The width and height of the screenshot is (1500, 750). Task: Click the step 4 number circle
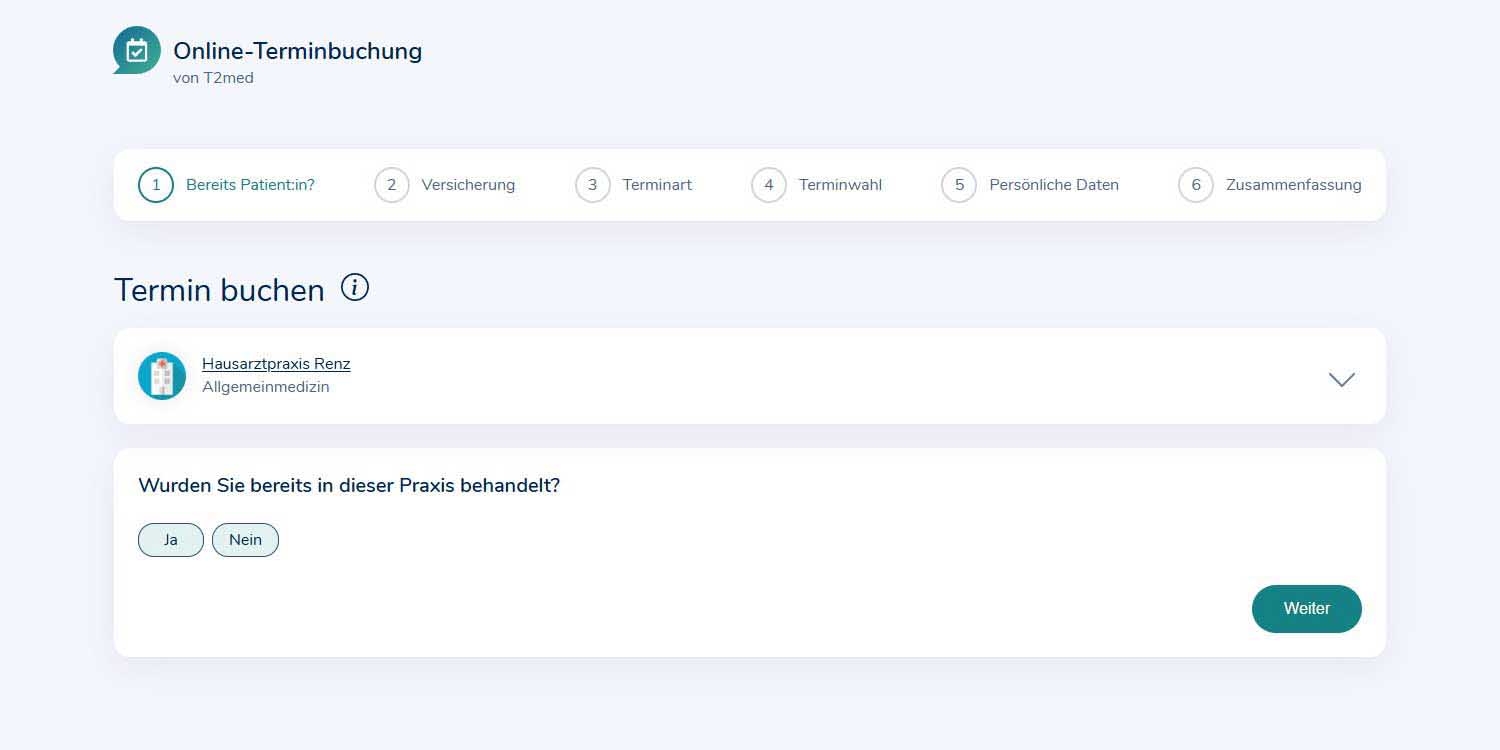pyautogui.click(x=769, y=185)
